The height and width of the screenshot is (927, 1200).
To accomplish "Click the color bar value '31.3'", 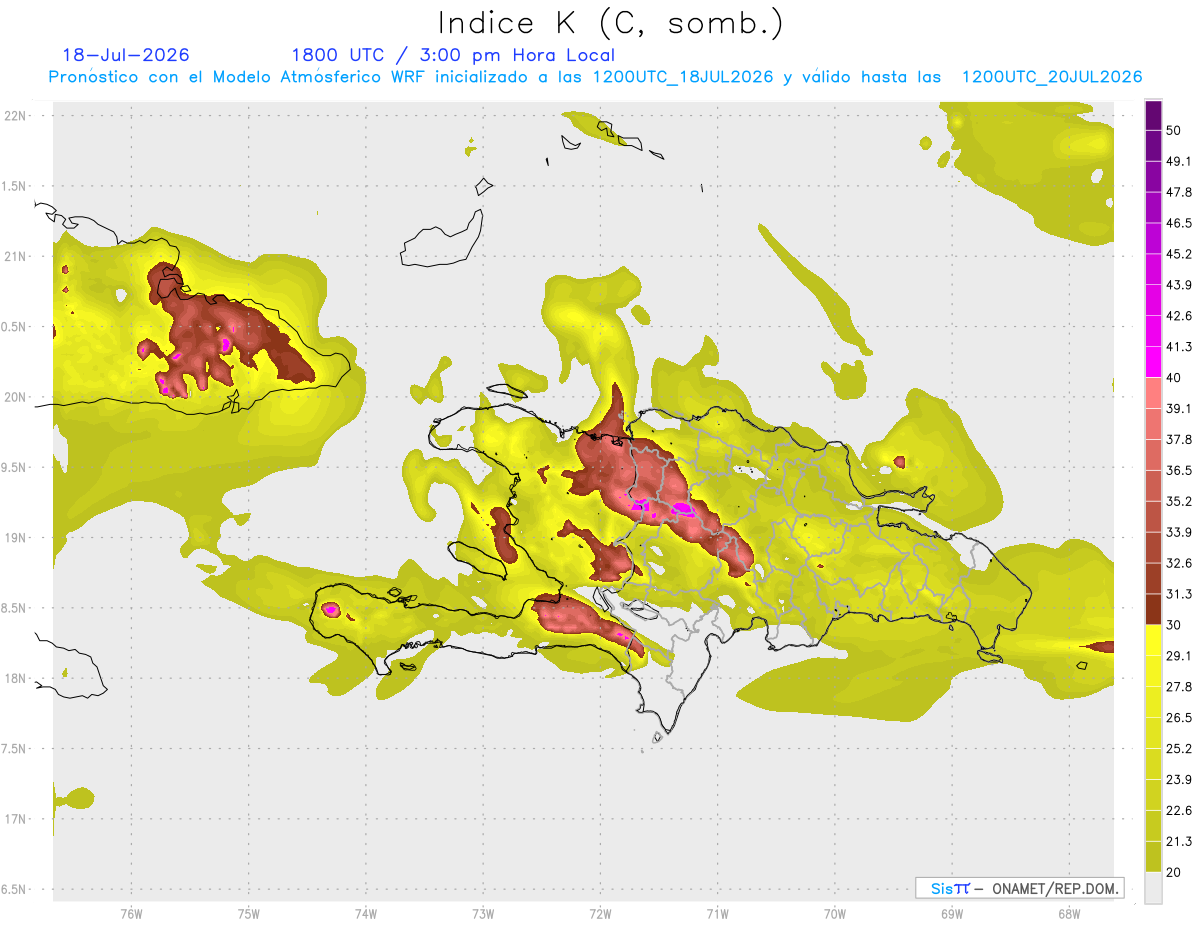I will click(1178, 594).
